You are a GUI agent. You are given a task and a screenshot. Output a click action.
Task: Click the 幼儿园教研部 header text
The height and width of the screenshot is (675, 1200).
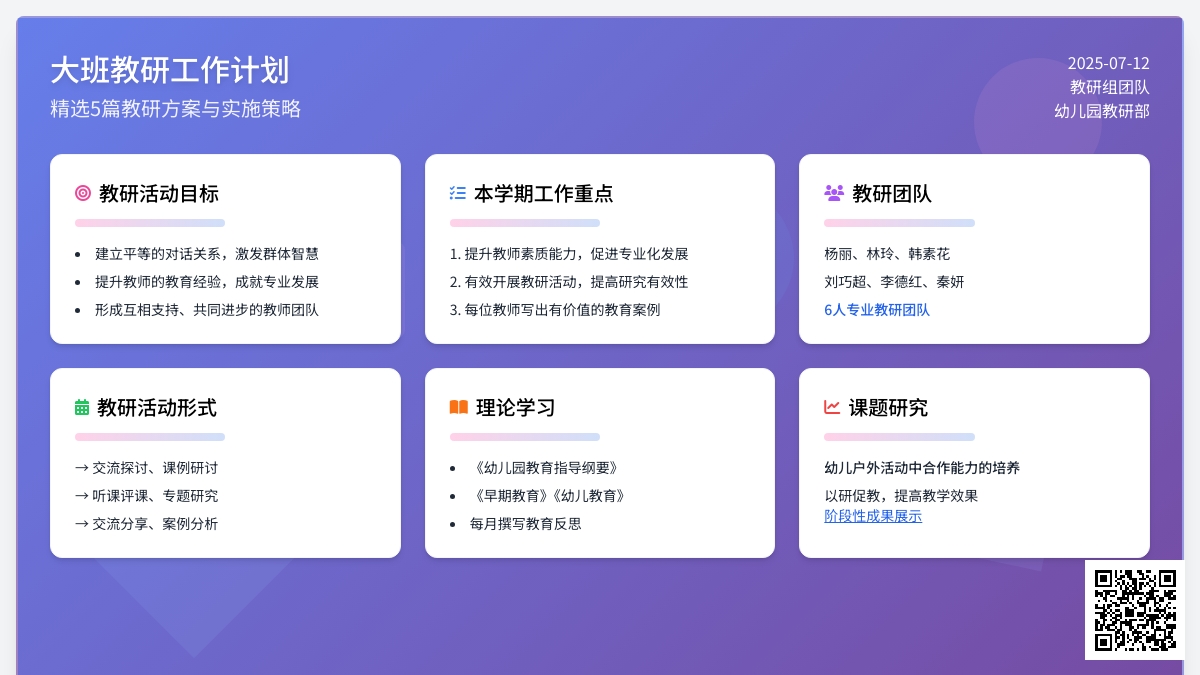pos(1102,111)
